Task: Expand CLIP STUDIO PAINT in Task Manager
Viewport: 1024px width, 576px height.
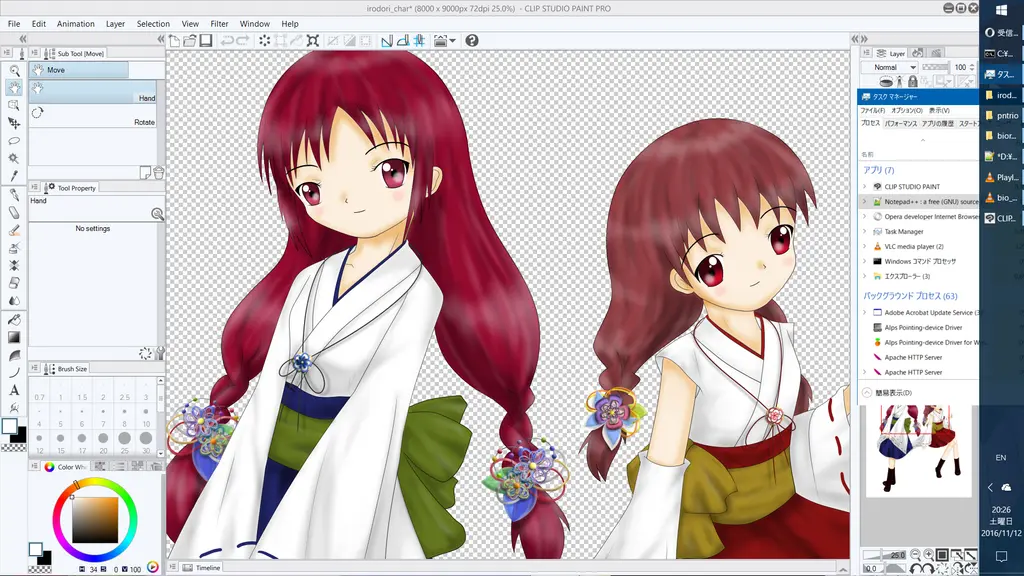Action: [x=865, y=187]
